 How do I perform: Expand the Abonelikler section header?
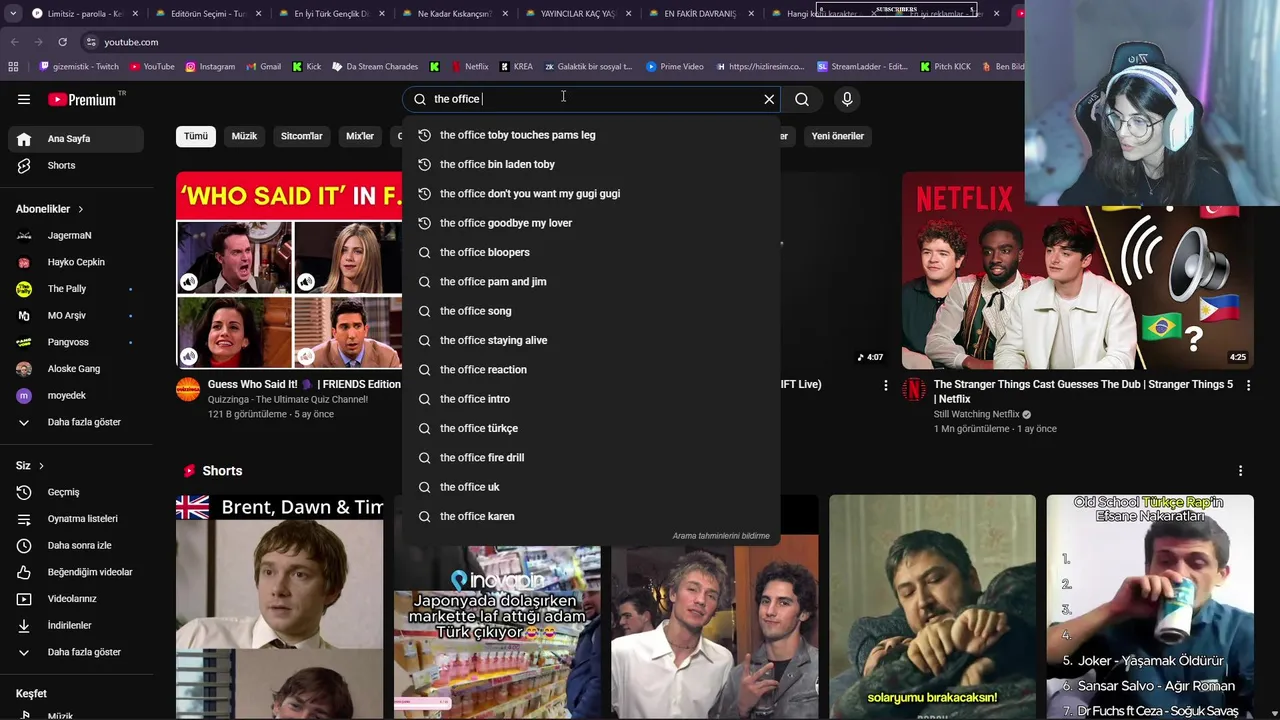click(x=49, y=209)
